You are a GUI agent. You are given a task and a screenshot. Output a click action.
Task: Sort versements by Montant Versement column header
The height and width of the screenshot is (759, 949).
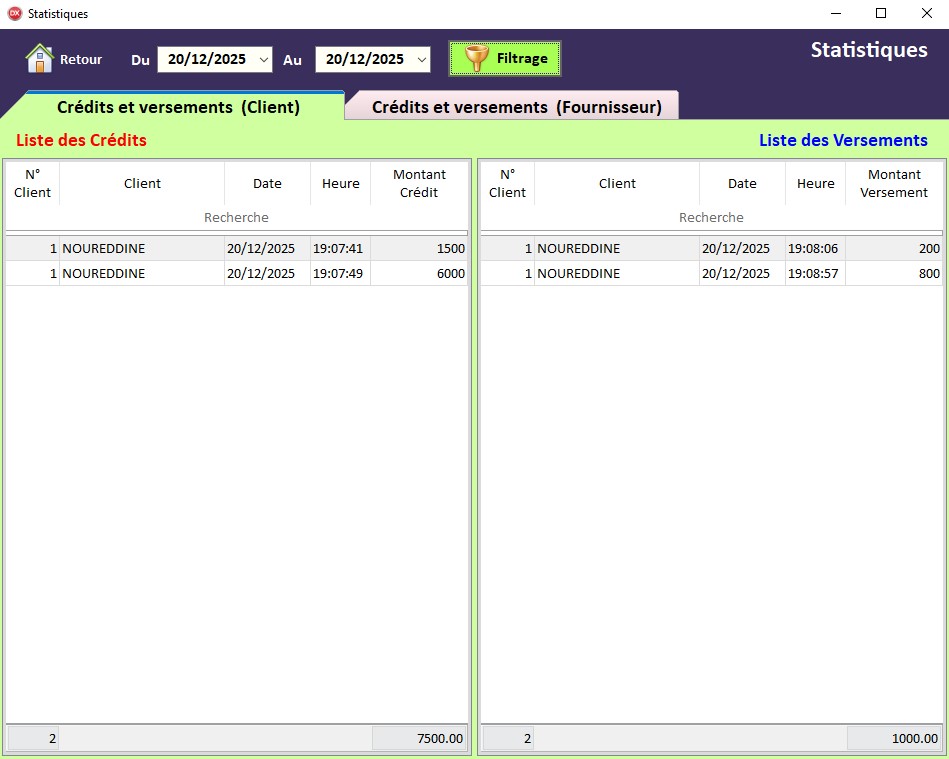(x=893, y=183)
